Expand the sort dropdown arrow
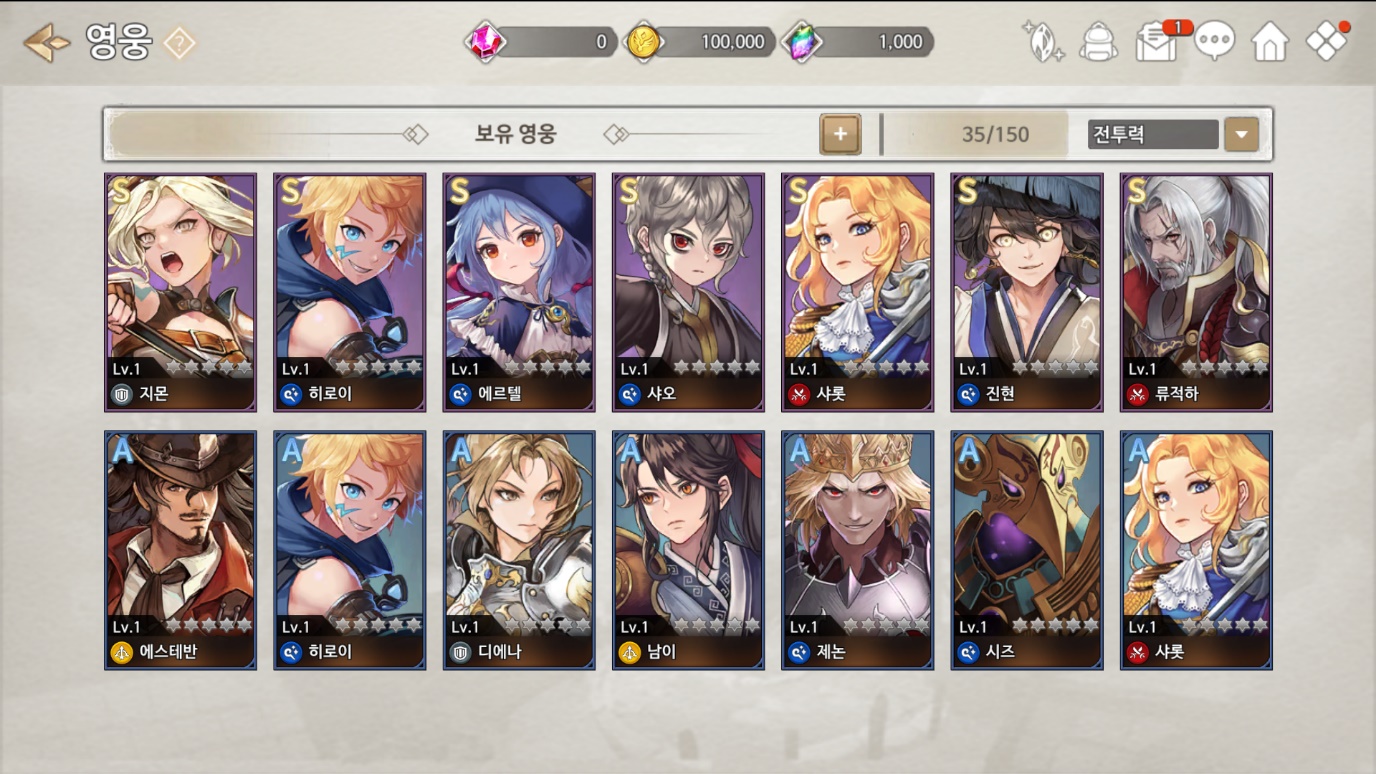Image resolution: width=1376 pixels, height=774 pixels. (1241, 134)
